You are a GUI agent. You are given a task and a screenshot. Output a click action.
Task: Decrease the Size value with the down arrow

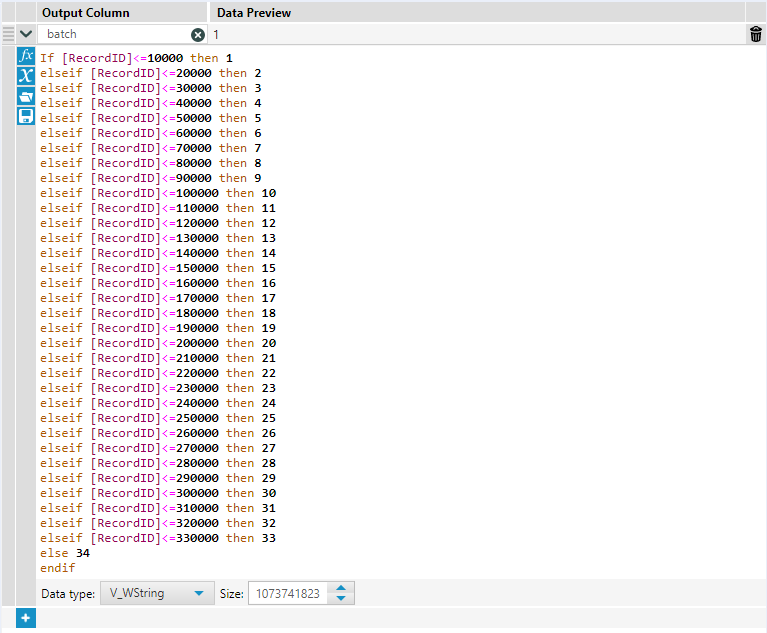341,598
